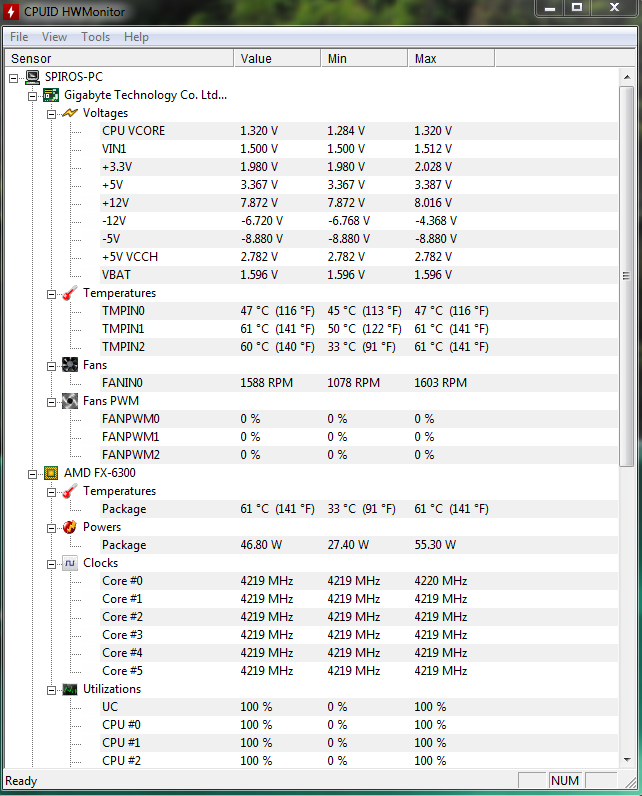Screen dimensions: 642x796
Task: Collapse the Utilizations section
Action: (51, 690)
